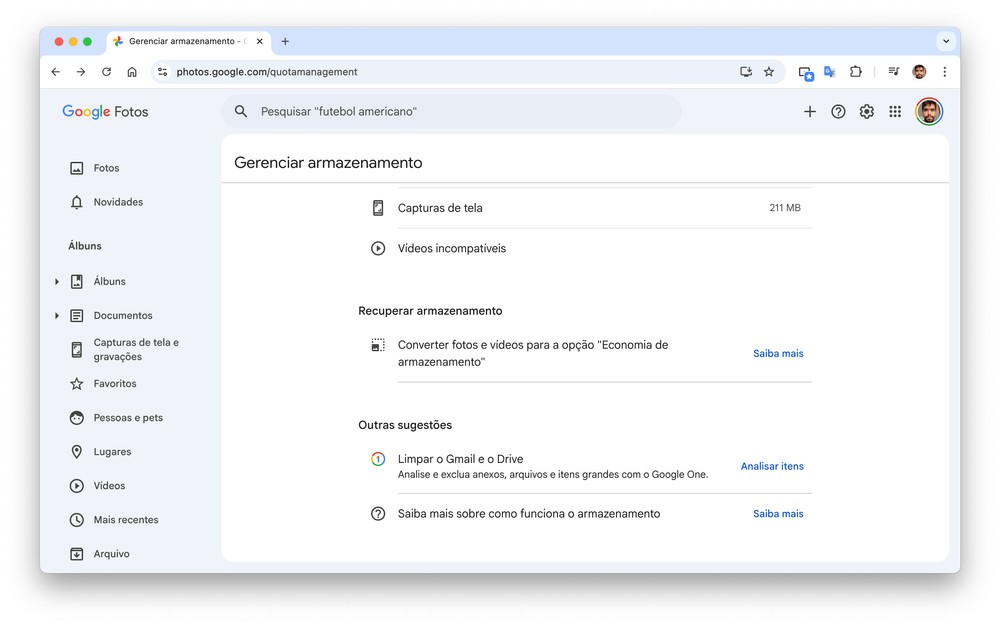1000x626 pixels.
Task: Click the help question mark icon
Action: point(838,112)
